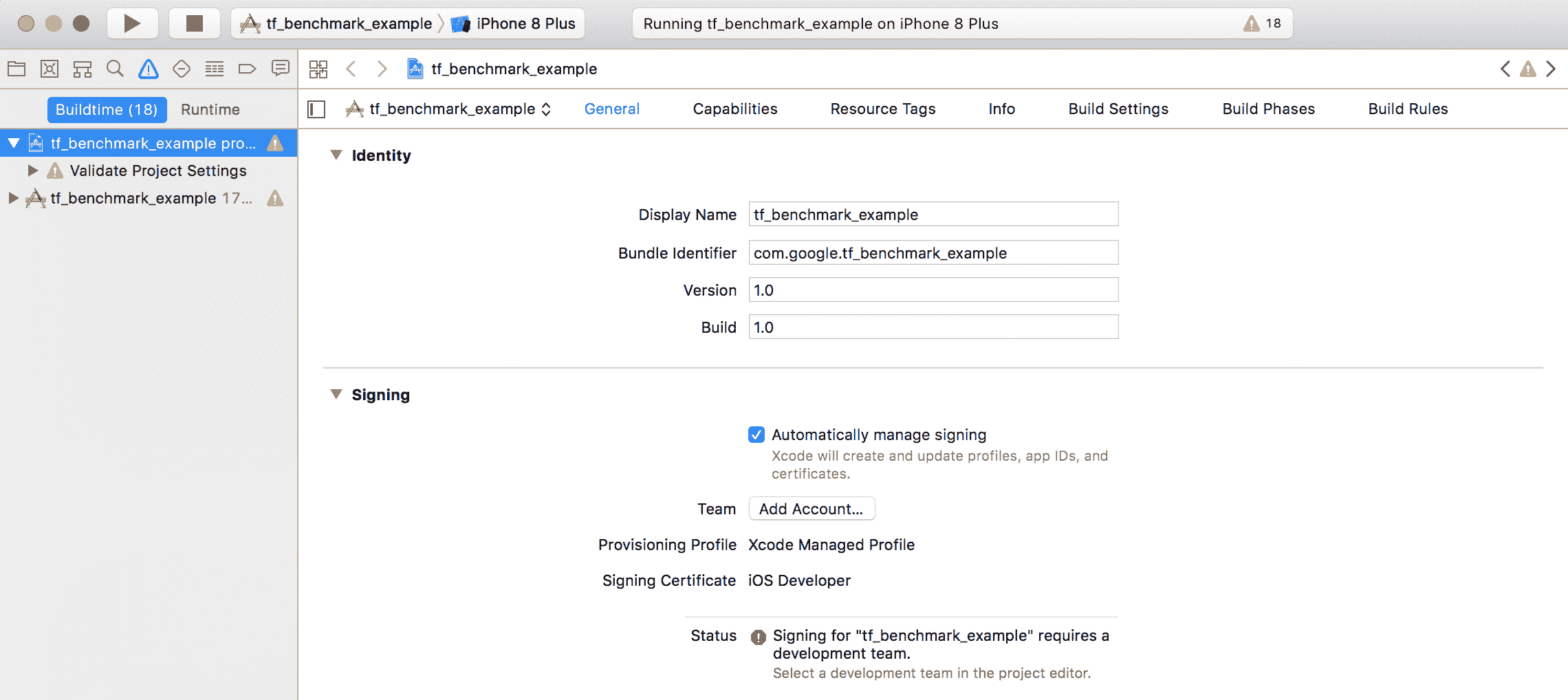The width and height of the screenshot is (1568, 700).
Task: Select tf_benchmark_example file in jump bar
Action: (503, 69)
